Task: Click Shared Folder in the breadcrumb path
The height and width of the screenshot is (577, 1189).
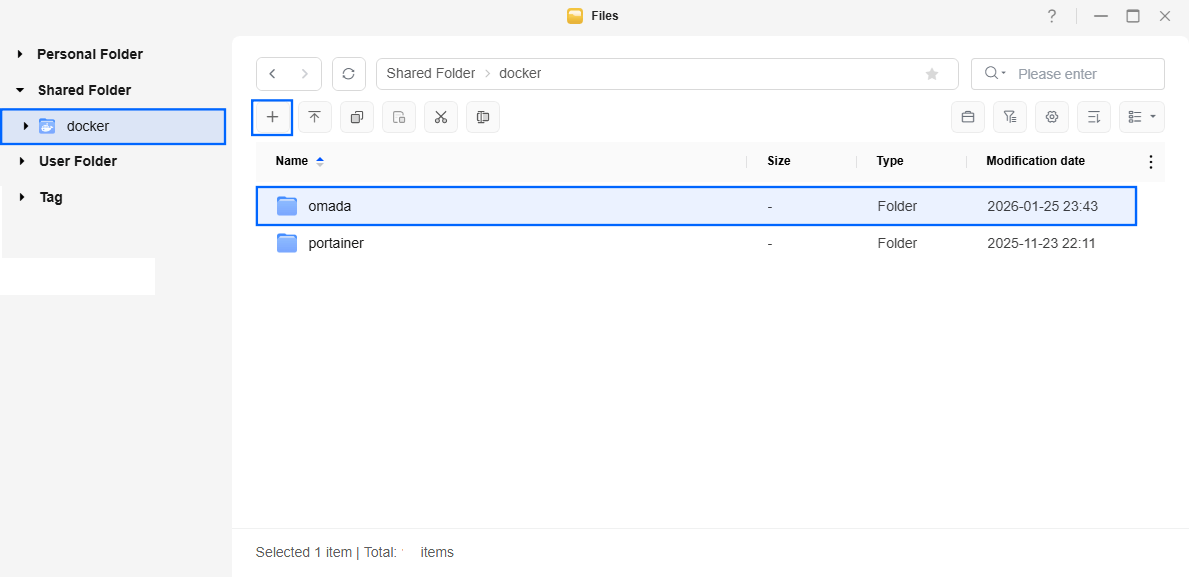Action: click(430, 74)
